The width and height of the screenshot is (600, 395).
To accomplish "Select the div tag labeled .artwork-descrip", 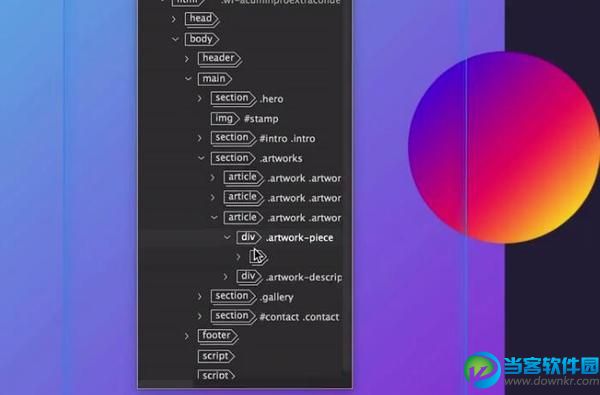I will [x=249, y=277].
